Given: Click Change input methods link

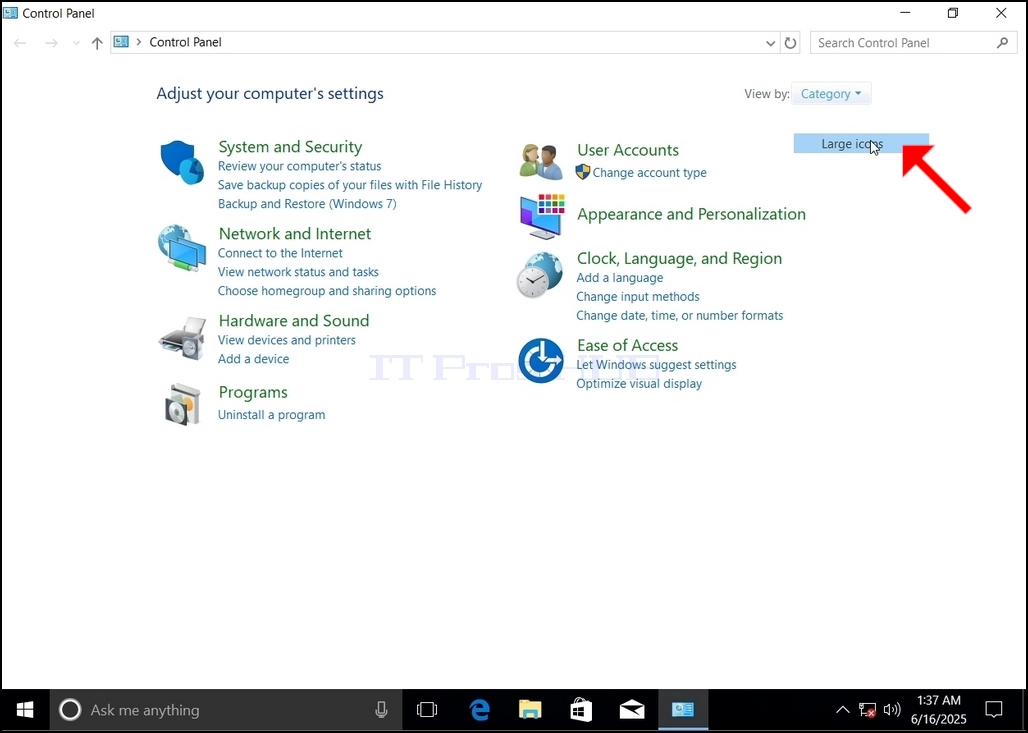Looking at the screenshot, I should [x=638, y=296].
